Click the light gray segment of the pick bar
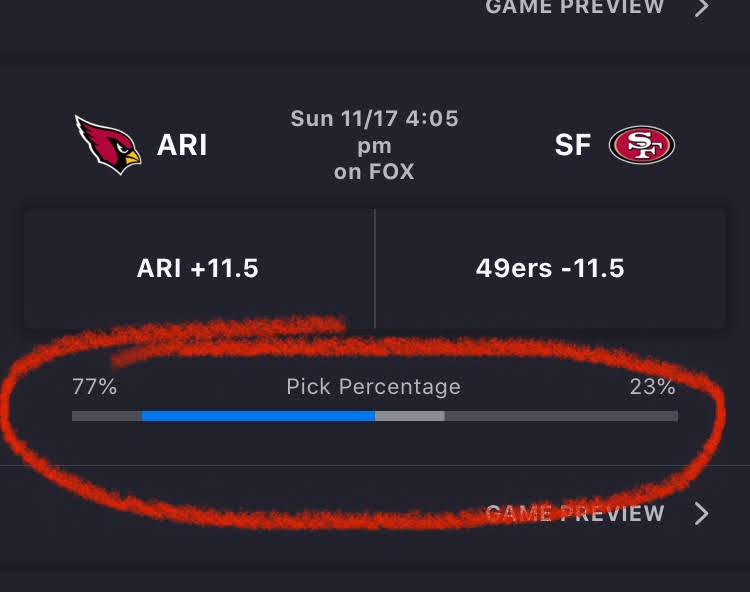This screenshot has width=750, height=592. 410,416
